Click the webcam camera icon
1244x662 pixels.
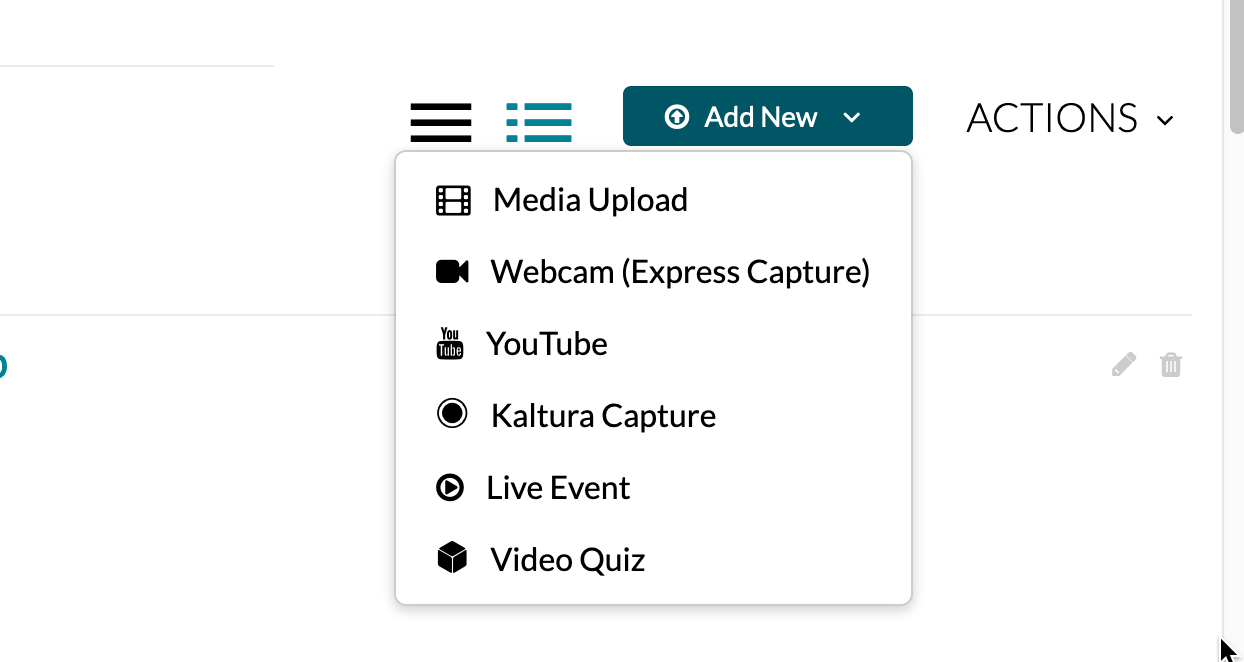(452, 272)
